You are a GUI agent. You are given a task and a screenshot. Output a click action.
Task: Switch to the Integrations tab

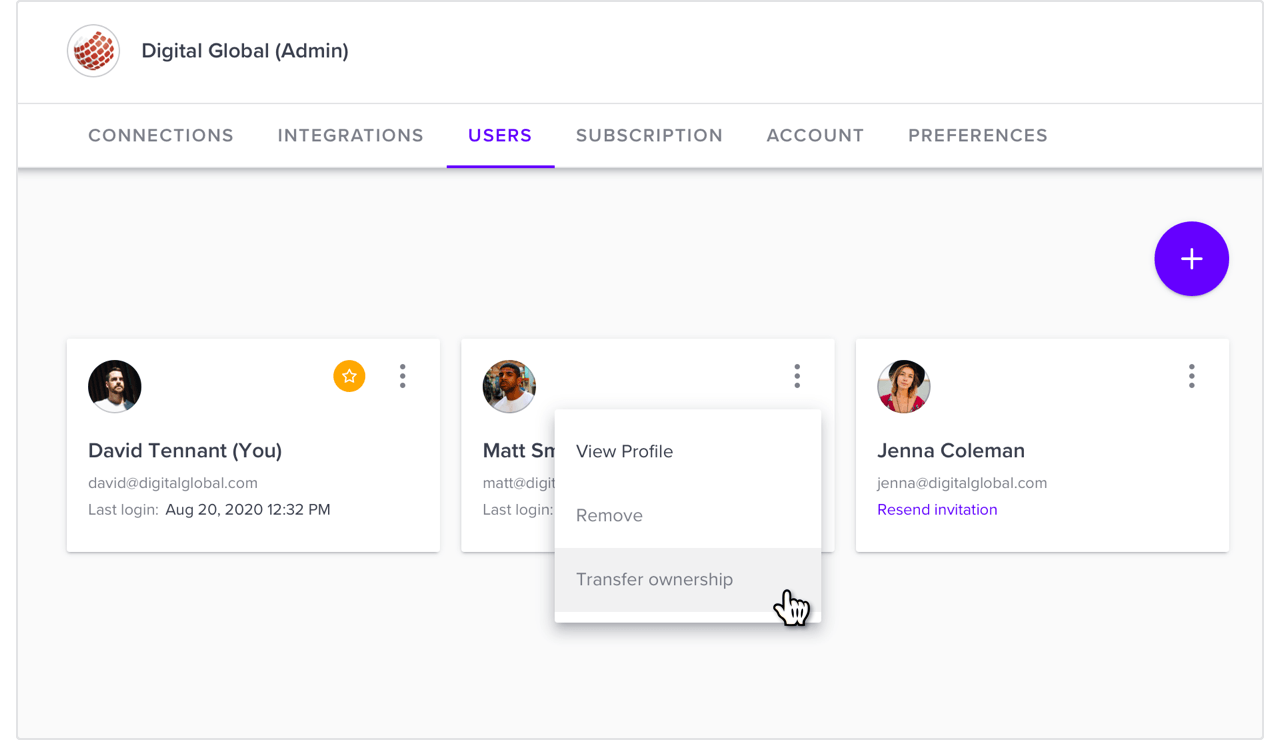tap(351, 135)
